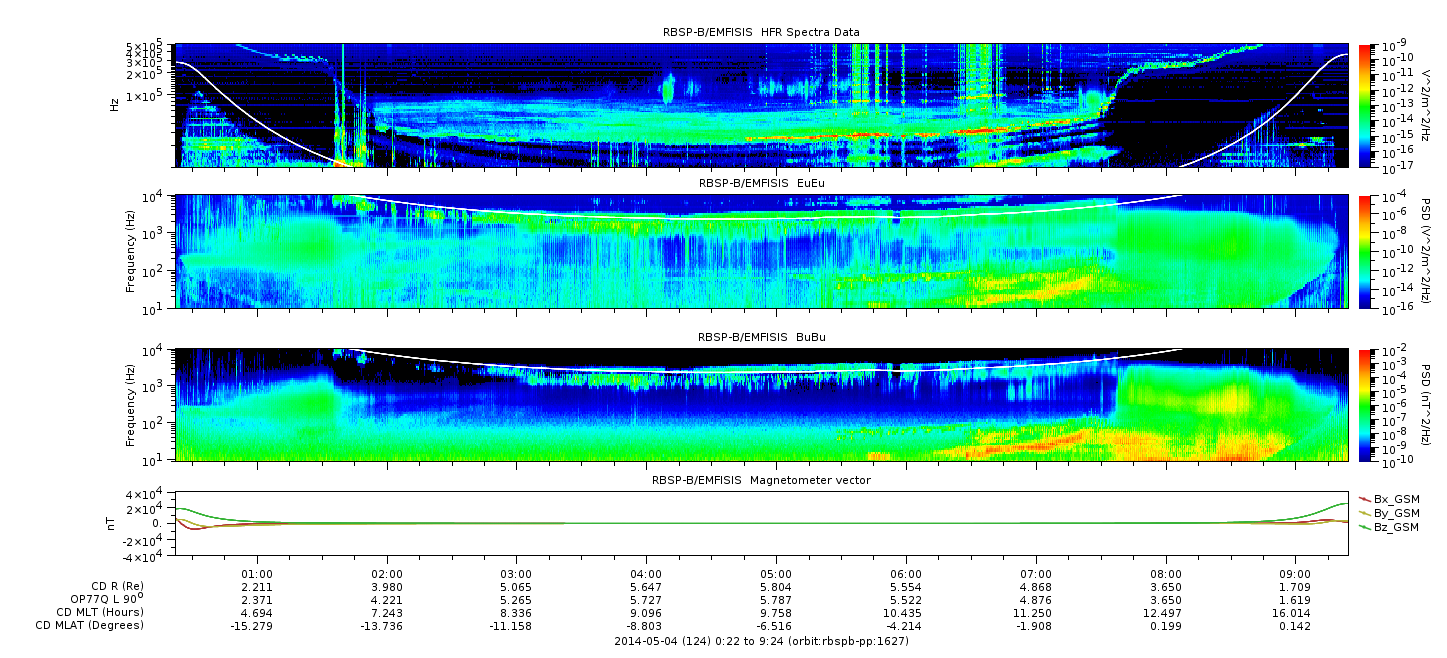Click the HFR Spectra Data plot title
The image size is (1447, 658).
761,33
